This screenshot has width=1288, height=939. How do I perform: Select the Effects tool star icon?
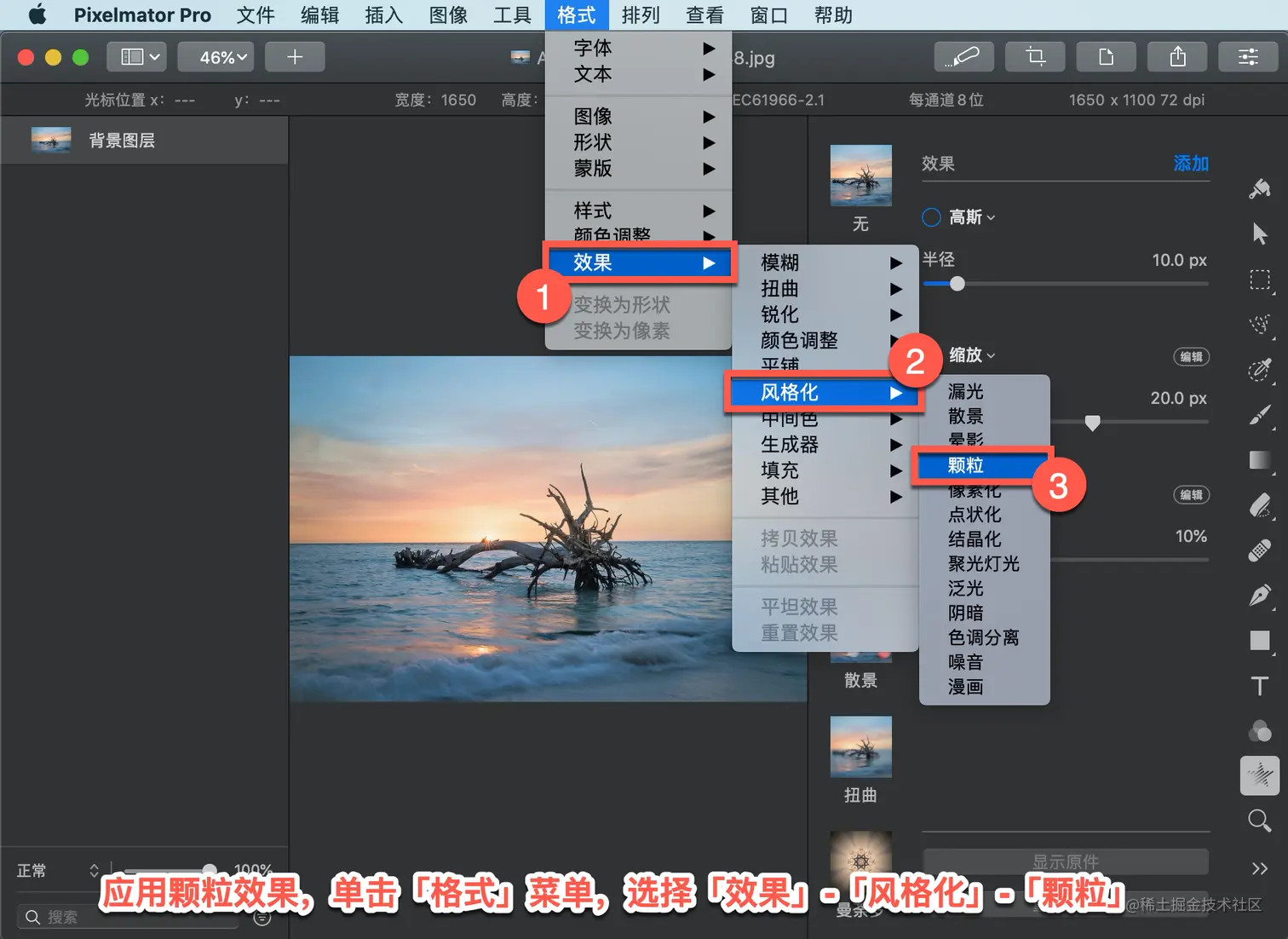point(1260,775)
